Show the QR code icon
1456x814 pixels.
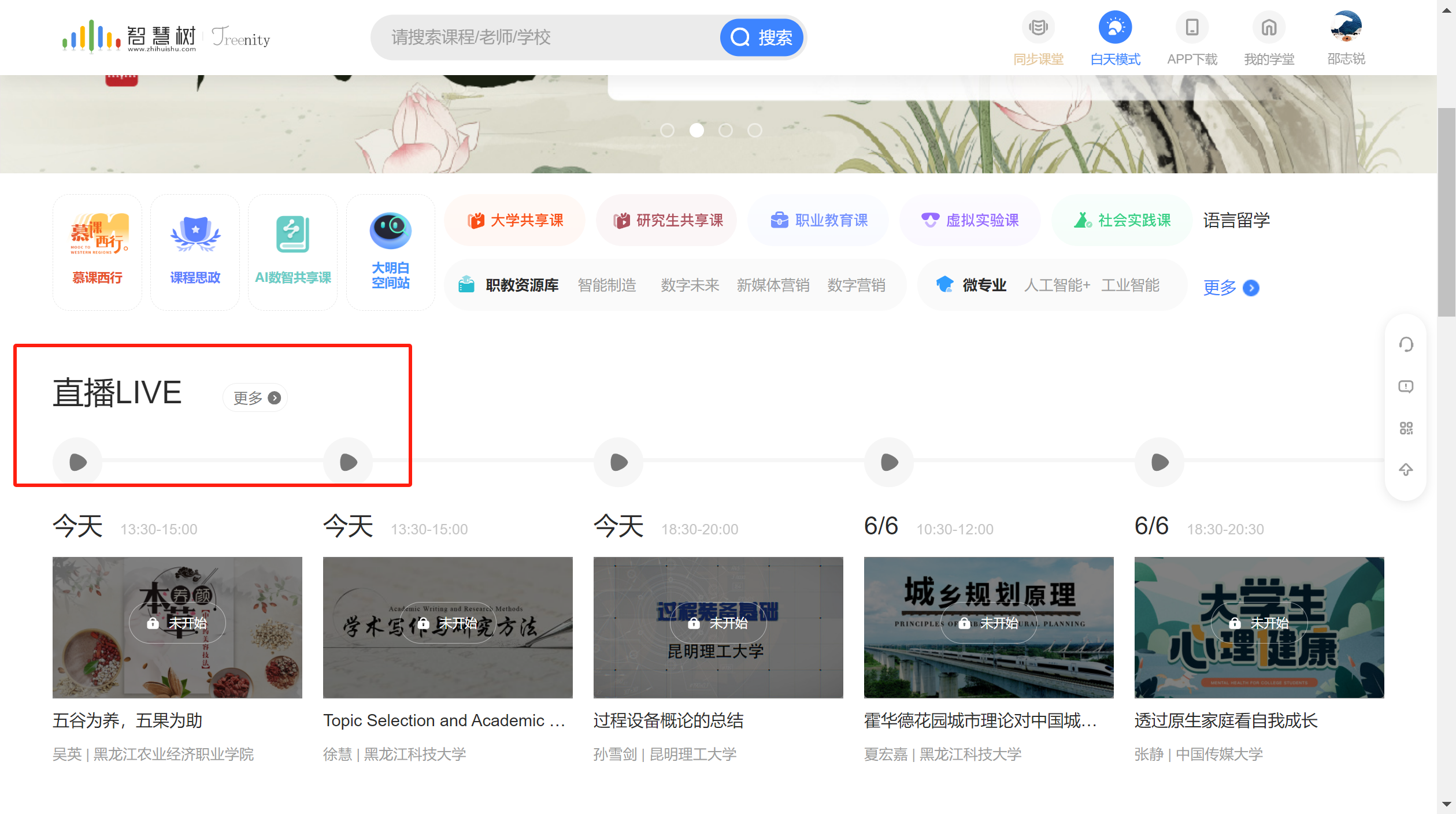(1406, 428)
